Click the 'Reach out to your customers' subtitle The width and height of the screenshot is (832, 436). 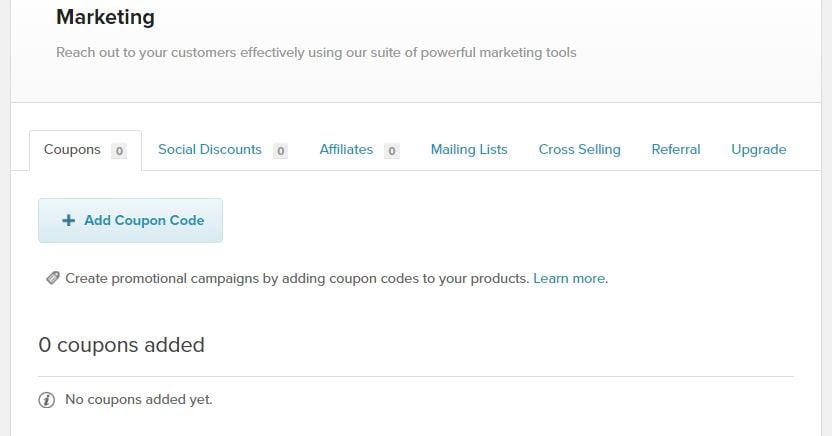(x=316, y=52)
